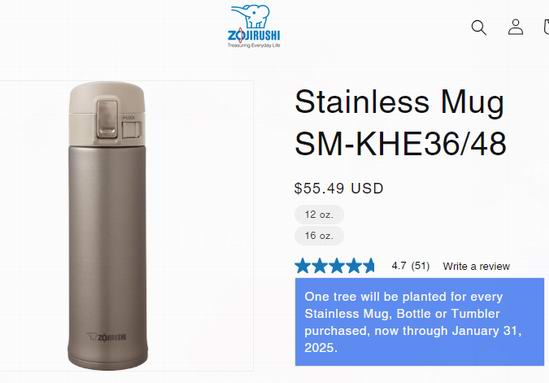Open the (51) review count

point(420,266)
